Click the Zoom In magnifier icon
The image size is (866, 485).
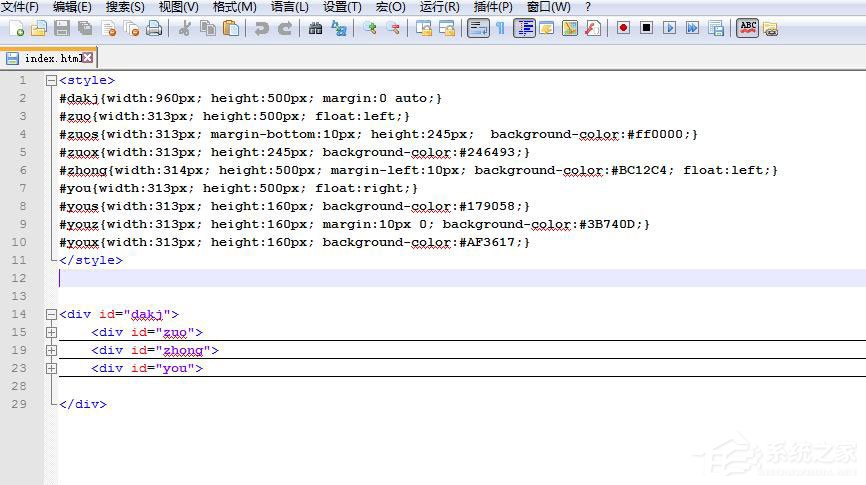[x=369, y=28]
